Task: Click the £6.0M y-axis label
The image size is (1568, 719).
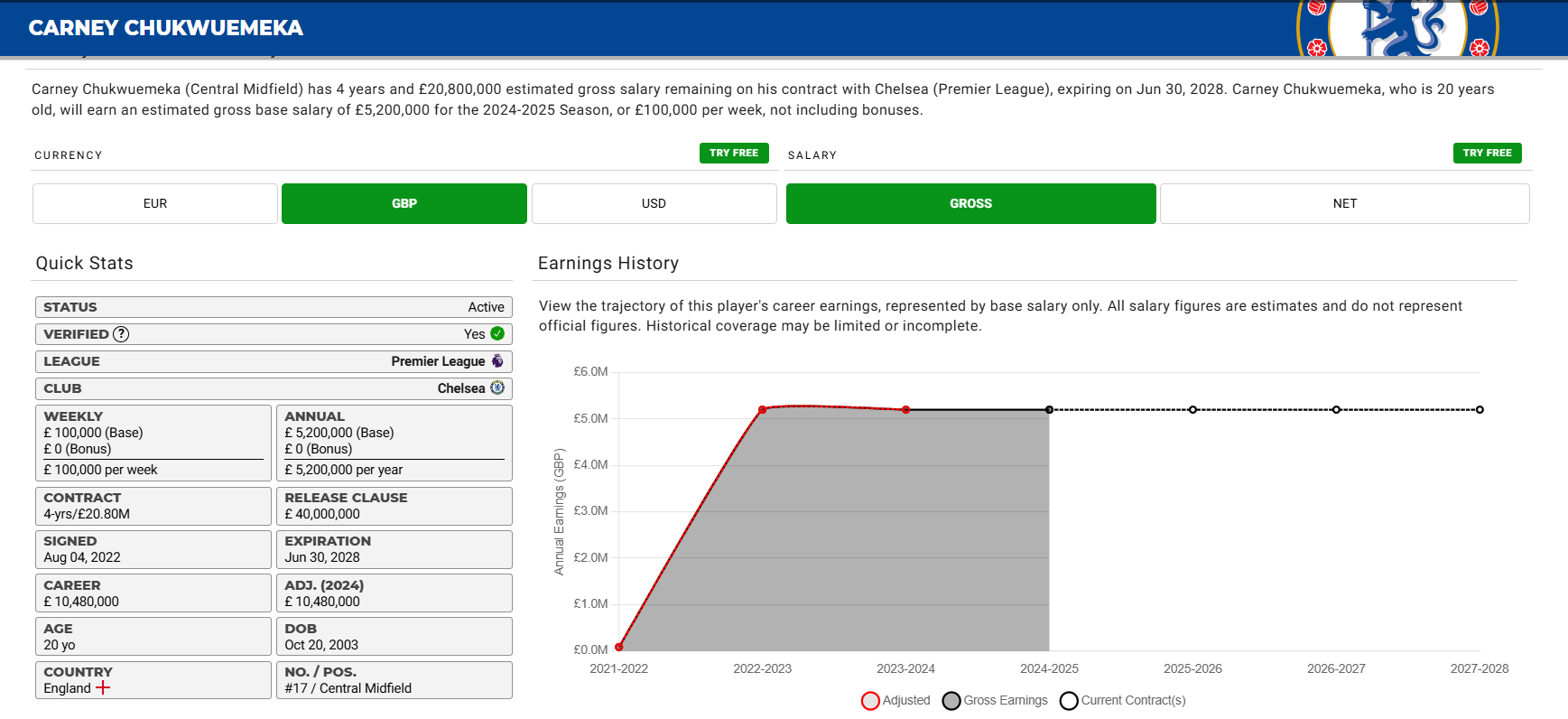Action: click(590, 371)
